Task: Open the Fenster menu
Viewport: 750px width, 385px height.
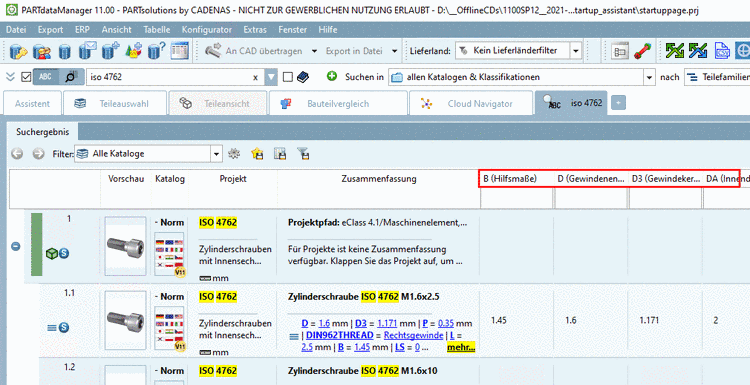Action: [293, 30]
